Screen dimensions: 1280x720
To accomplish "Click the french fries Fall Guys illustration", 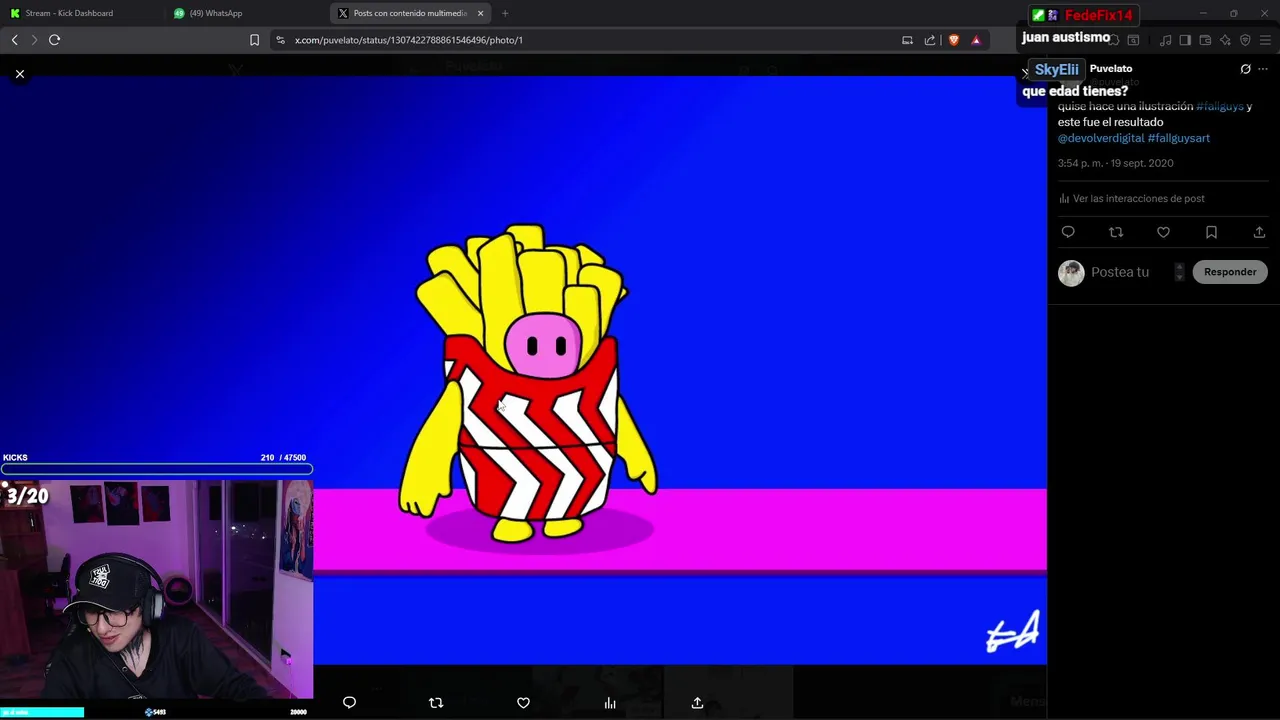I will (x=528, y=385).
